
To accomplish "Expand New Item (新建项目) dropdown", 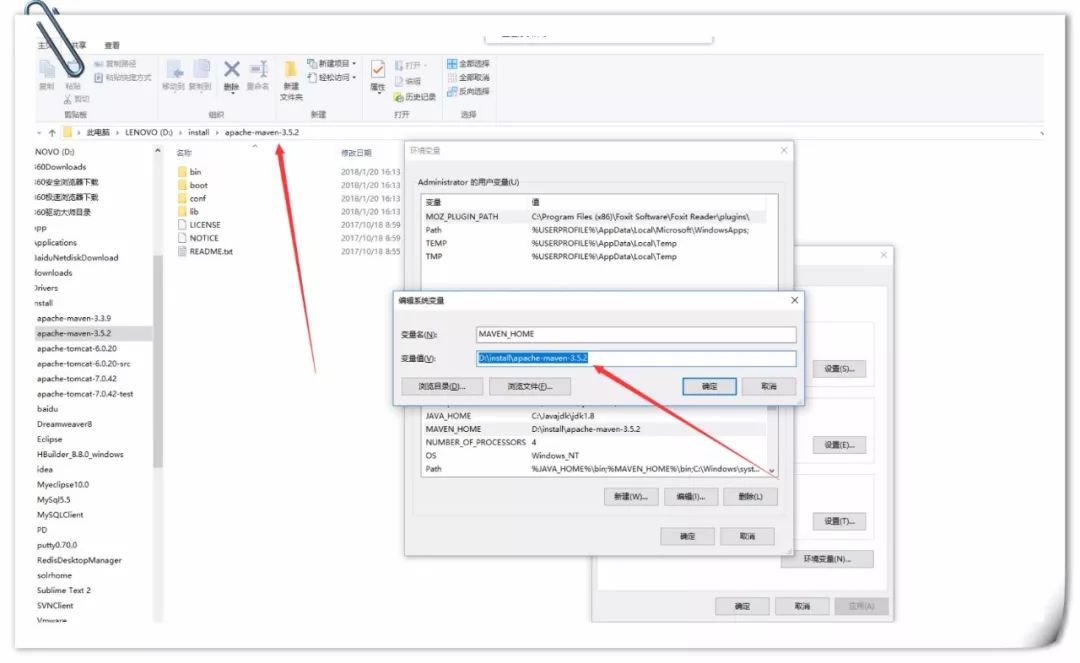I will 331,64.
